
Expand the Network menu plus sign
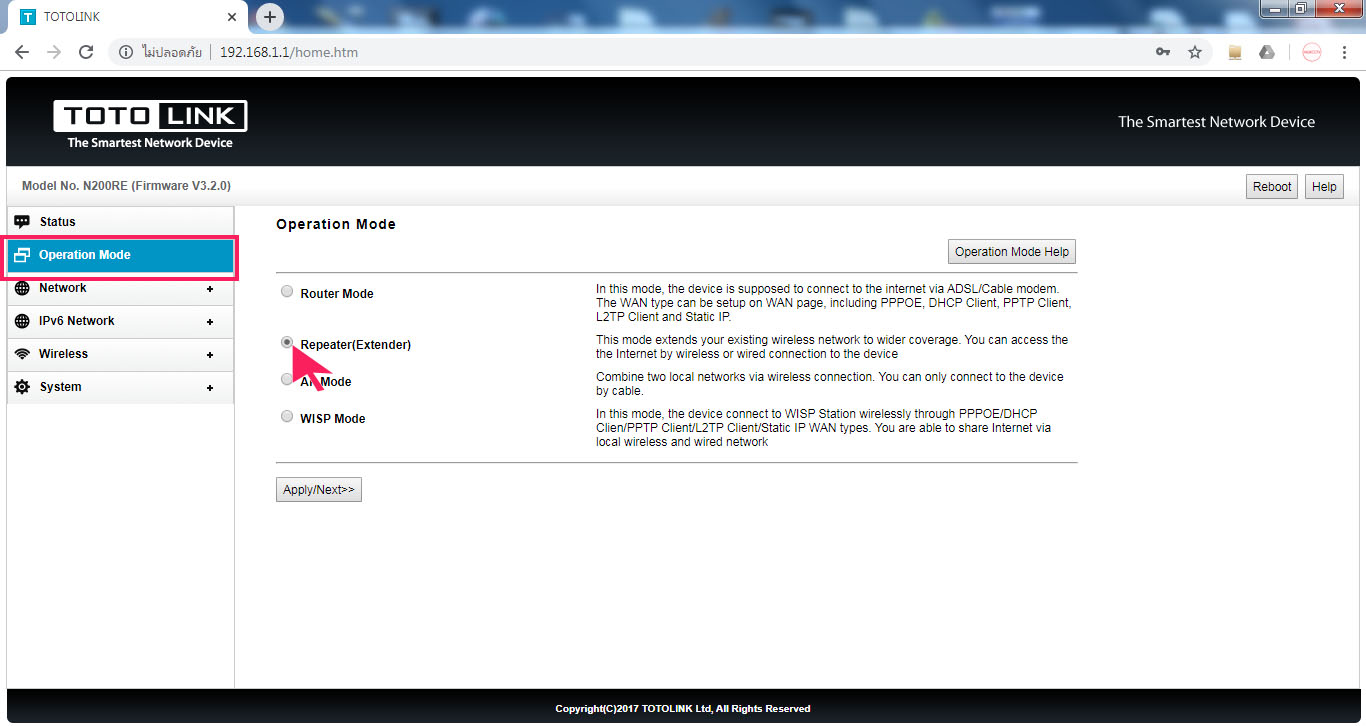(x=210, y=289)
